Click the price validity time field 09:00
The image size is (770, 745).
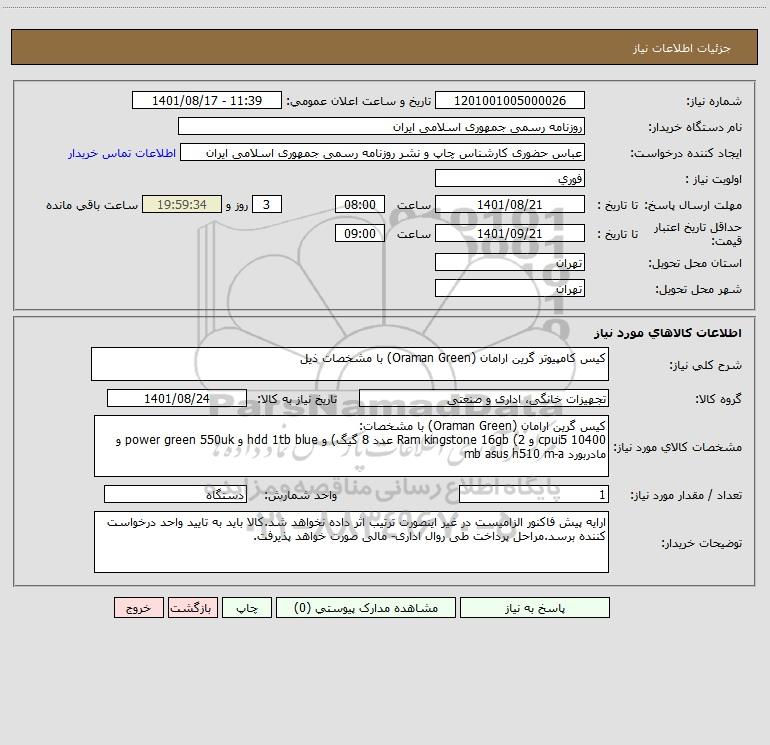pyautogui.click(x=359, y=233)
